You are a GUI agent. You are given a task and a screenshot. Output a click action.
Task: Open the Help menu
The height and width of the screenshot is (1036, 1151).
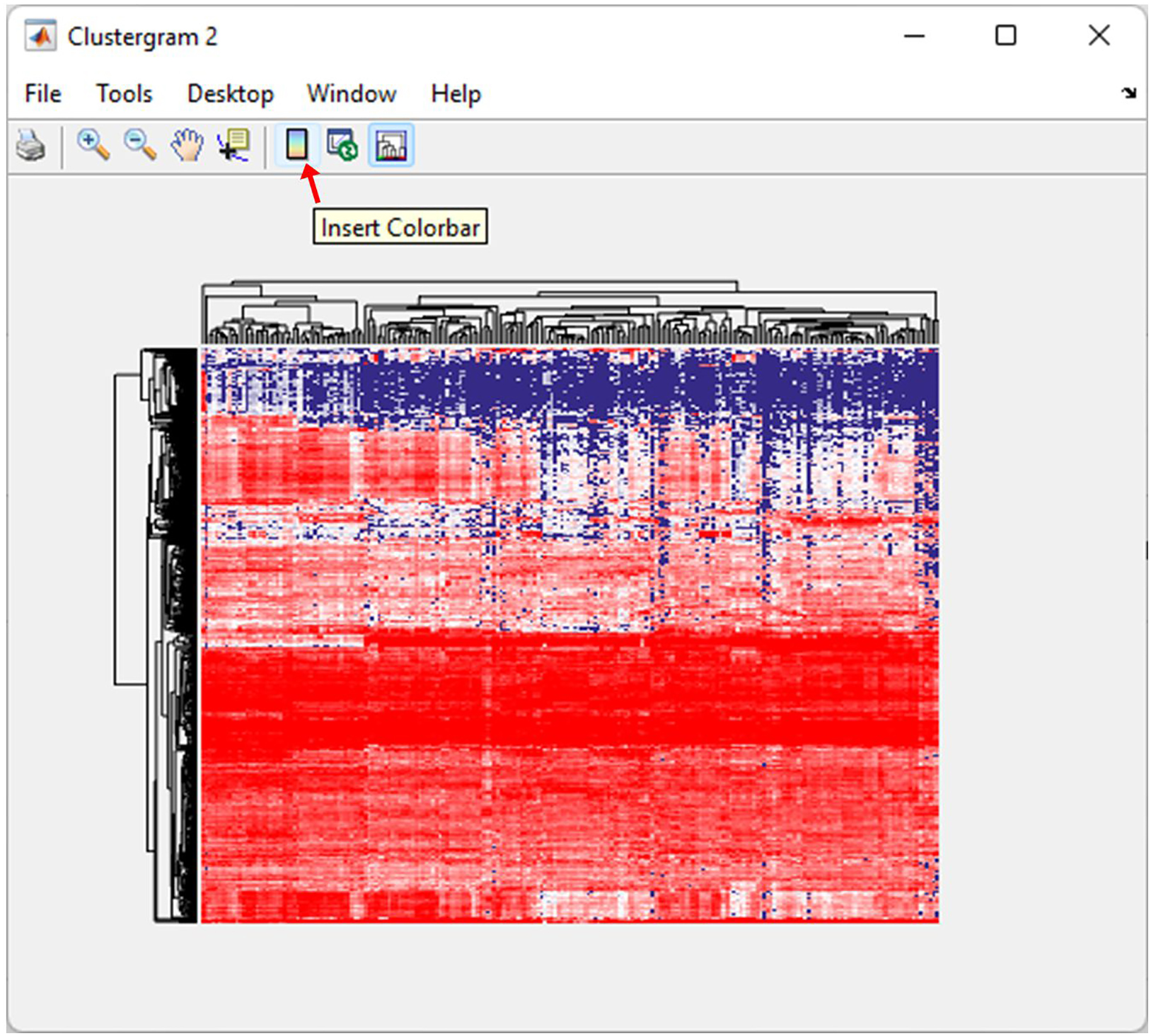456,94
